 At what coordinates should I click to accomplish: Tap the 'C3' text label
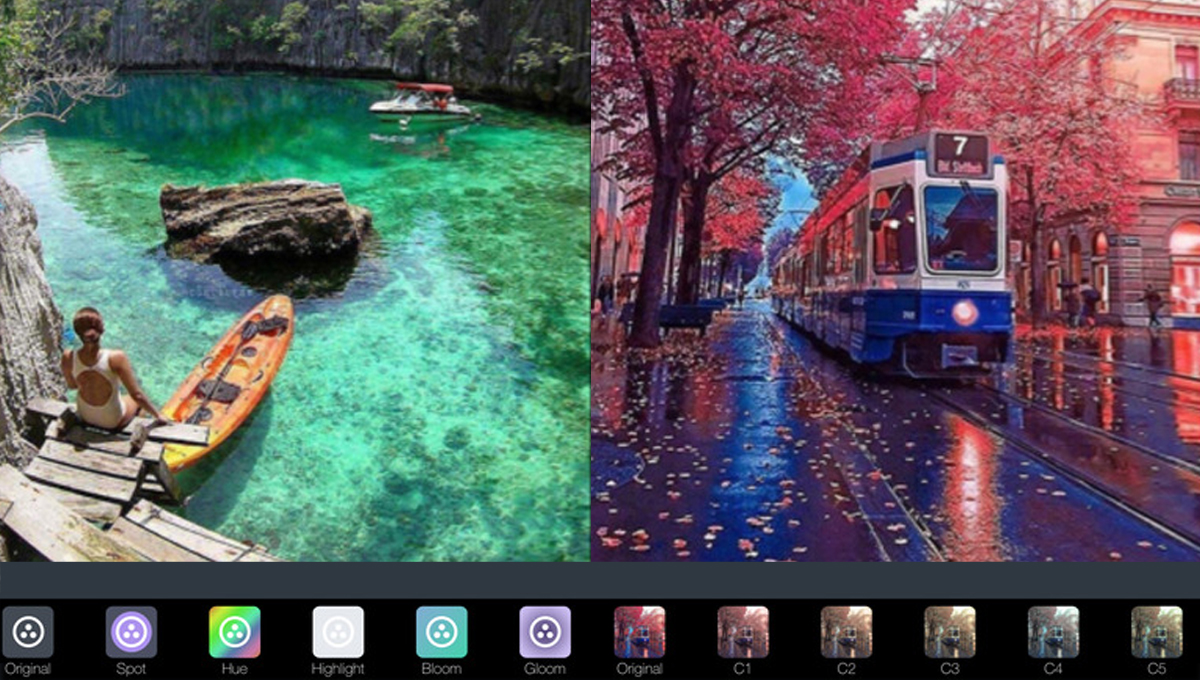[x=949, y=669]
